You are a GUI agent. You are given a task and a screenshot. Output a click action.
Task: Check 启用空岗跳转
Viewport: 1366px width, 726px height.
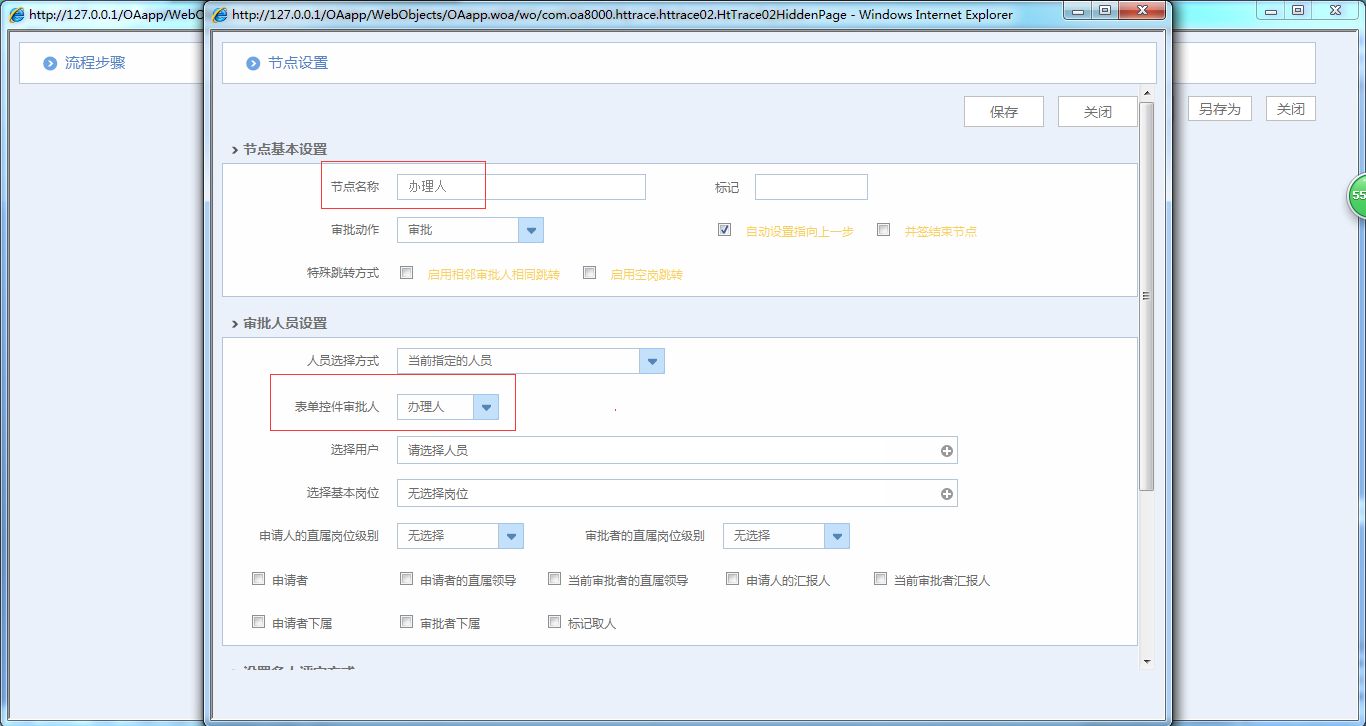coord(589,272)
